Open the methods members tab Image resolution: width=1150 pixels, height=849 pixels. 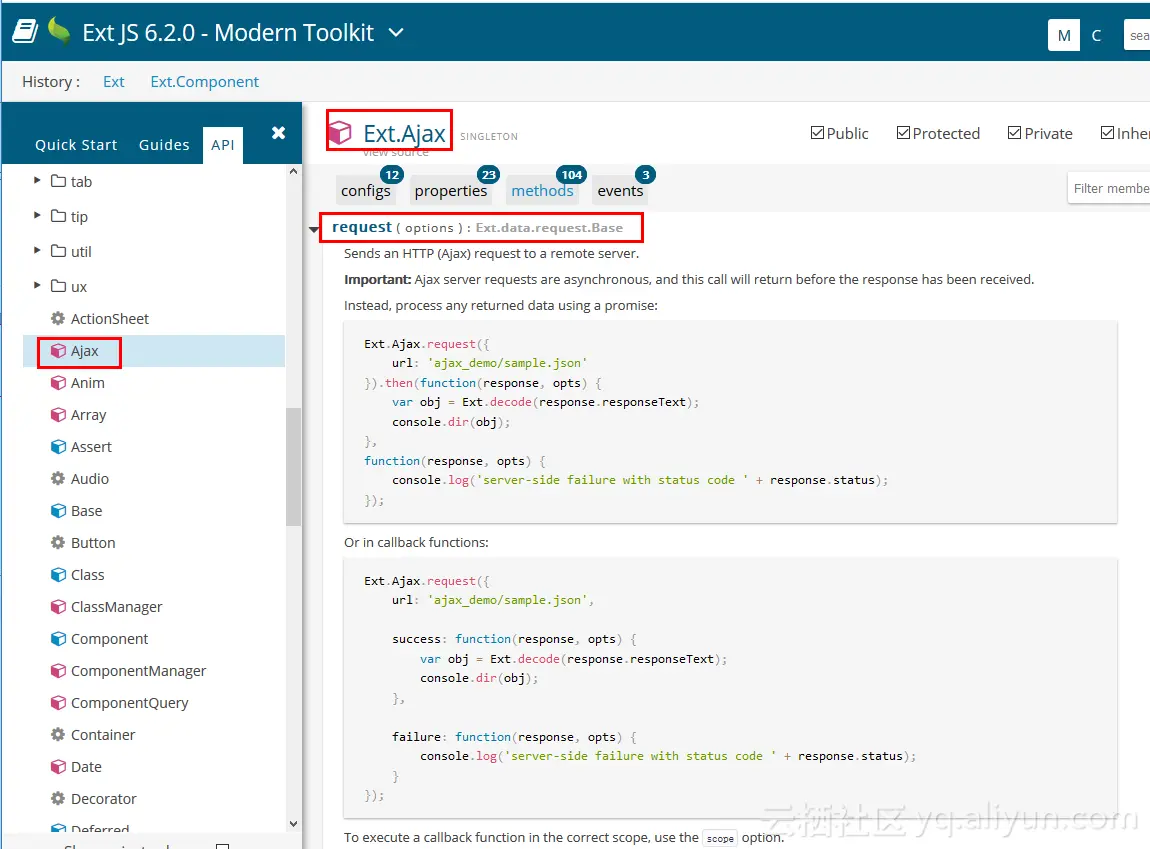[542, 191]
